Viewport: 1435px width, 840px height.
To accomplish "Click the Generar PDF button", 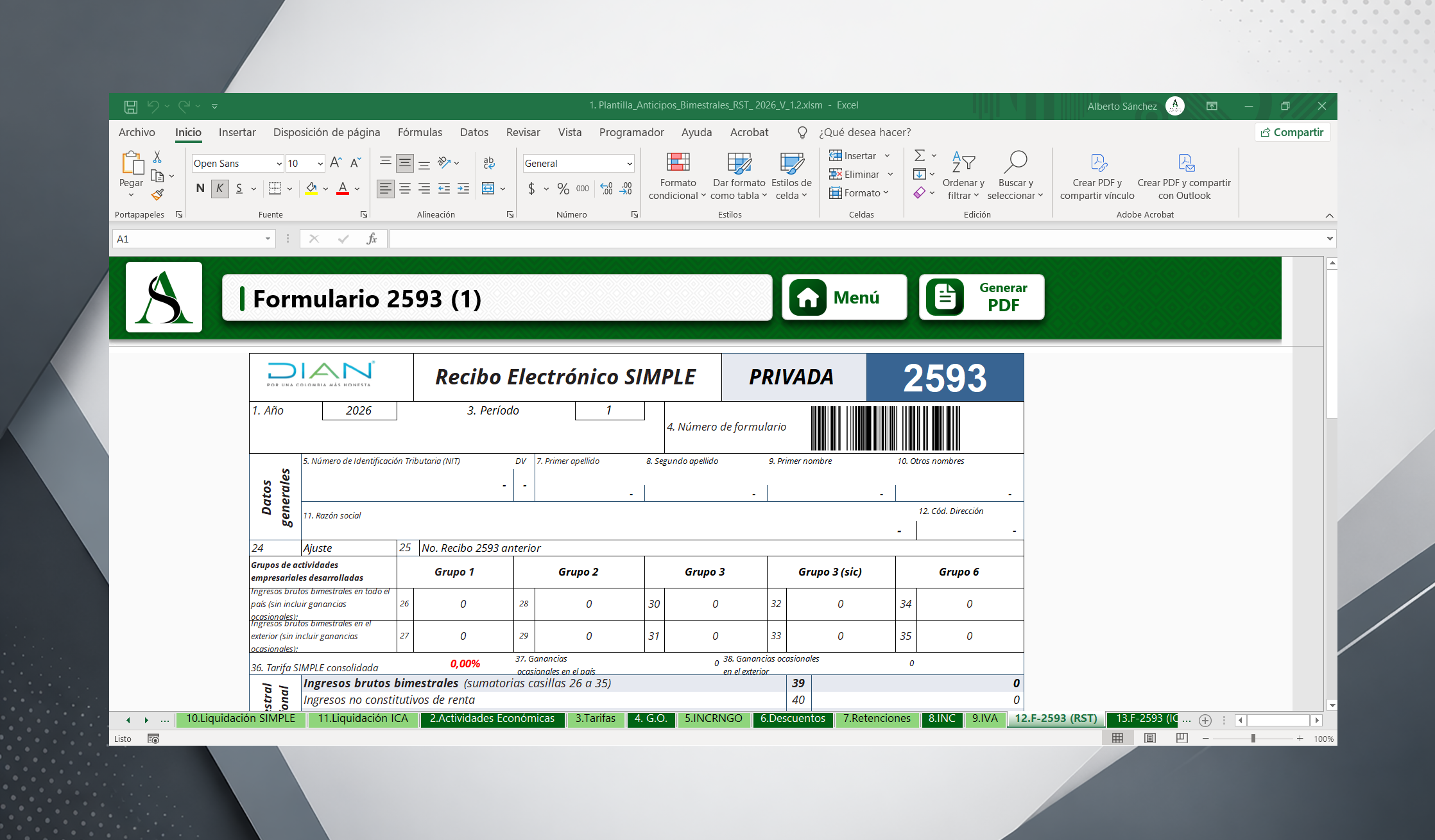I will click(981, 298).
